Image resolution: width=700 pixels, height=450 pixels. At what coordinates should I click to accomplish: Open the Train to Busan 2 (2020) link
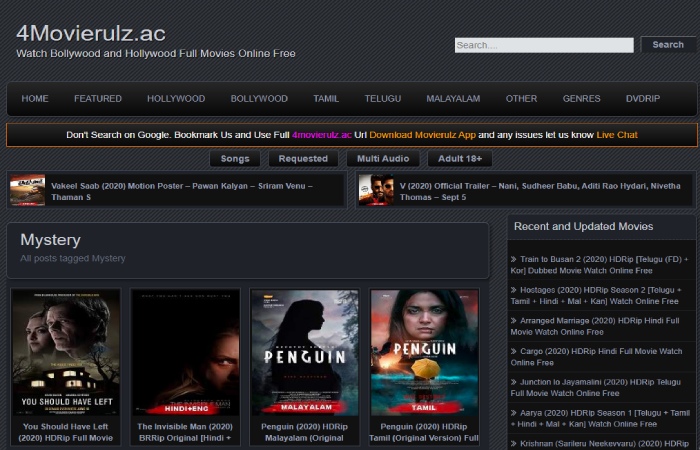(599, 265)
